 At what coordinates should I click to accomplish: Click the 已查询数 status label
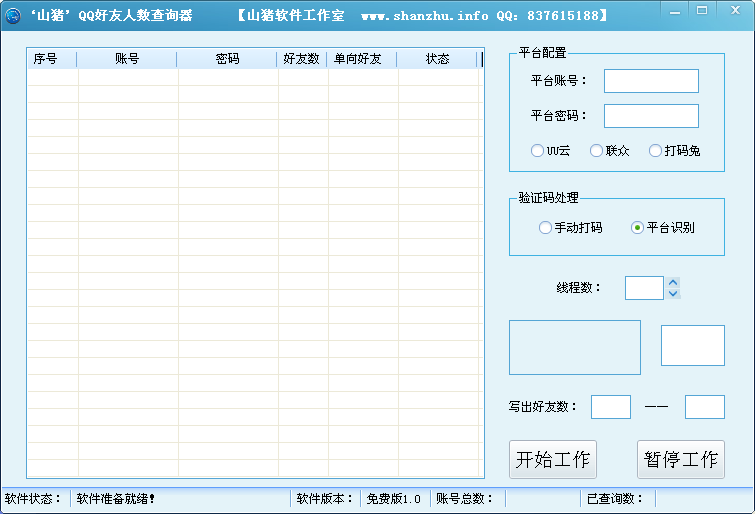point(615,499)
